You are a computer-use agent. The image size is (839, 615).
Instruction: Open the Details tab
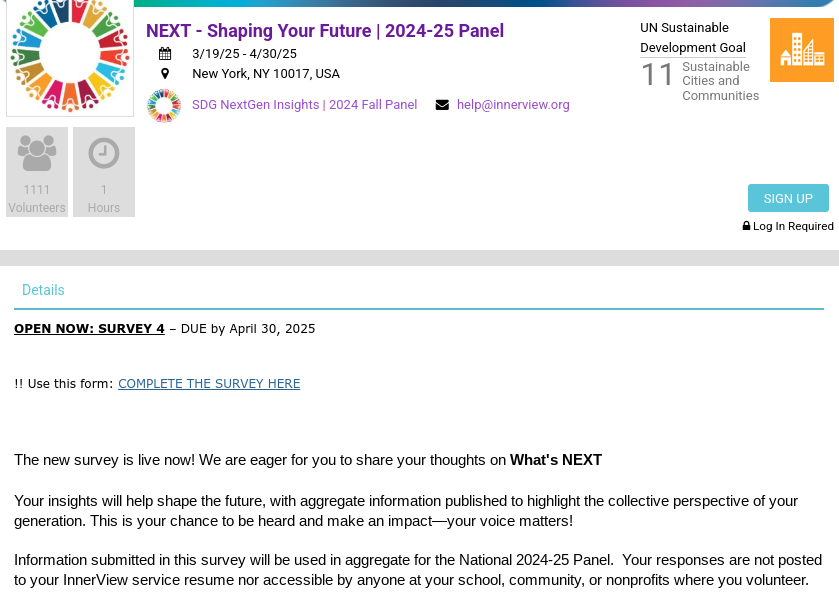(43, 290)
